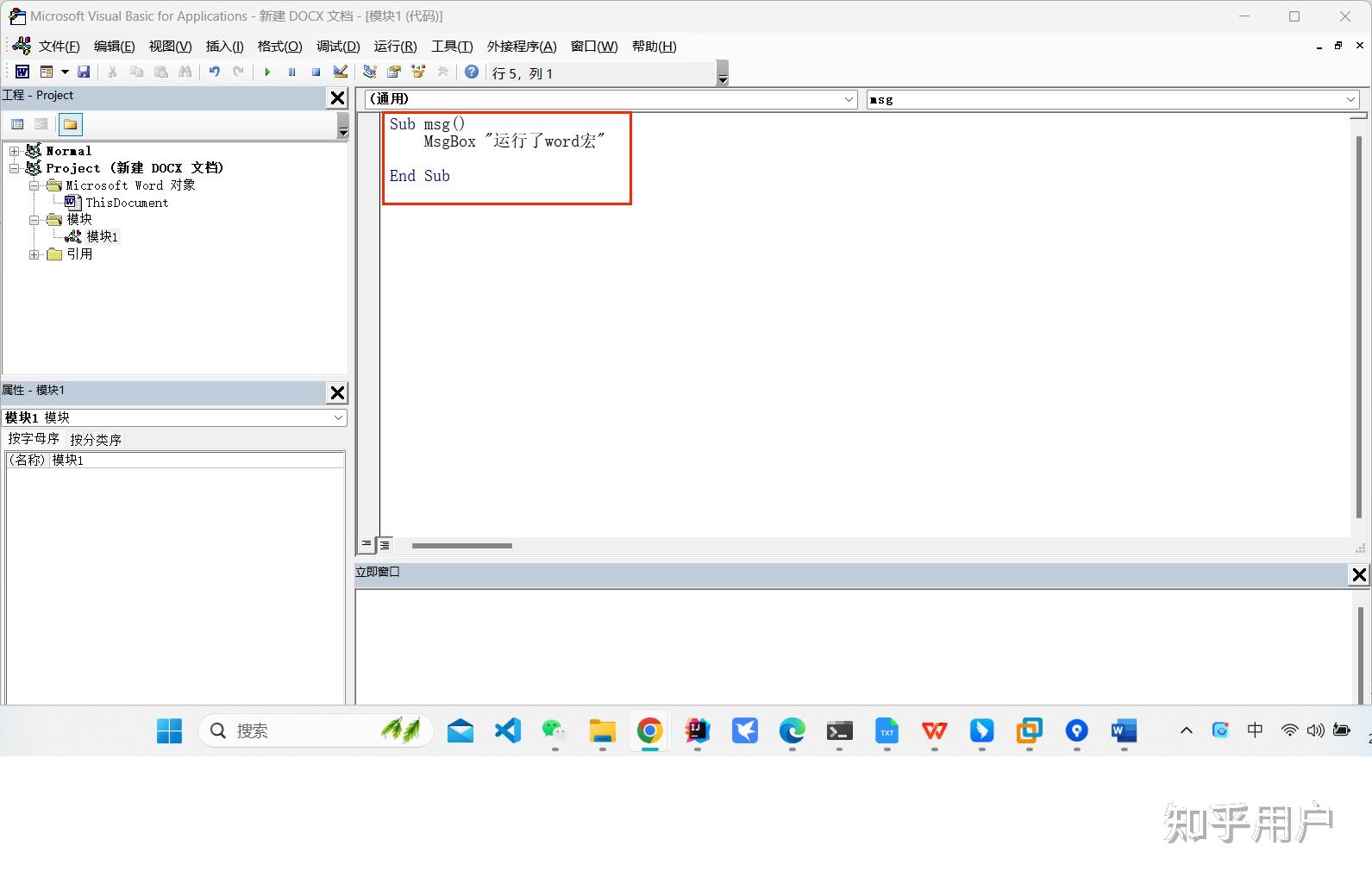Close the 工程 - Project panel

pyautogui.click(x=338, y=98)
